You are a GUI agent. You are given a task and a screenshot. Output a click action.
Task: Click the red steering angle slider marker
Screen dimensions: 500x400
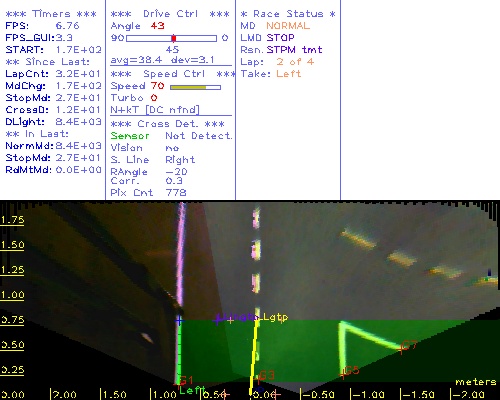pyautogui.click(x=174, y=38)
